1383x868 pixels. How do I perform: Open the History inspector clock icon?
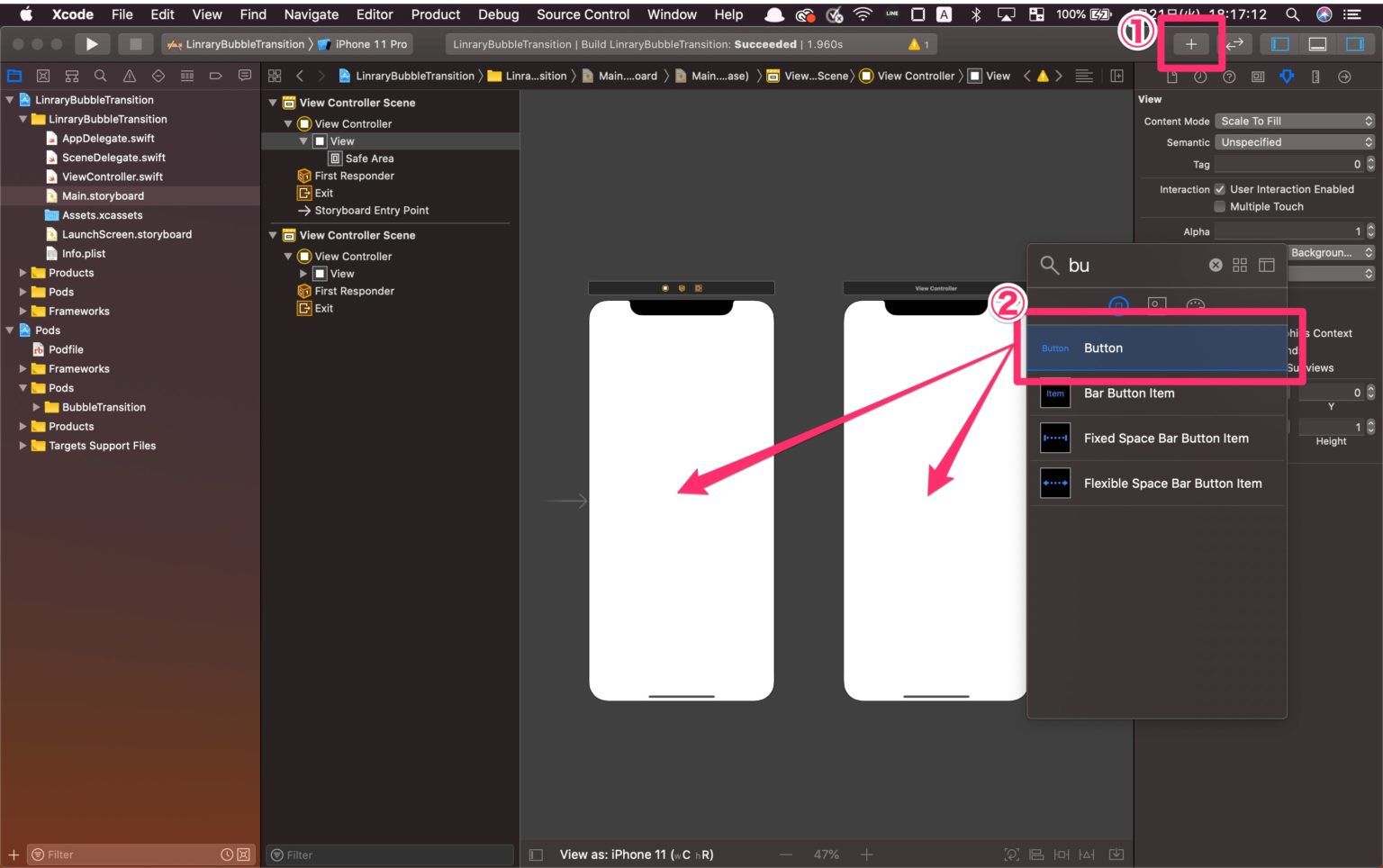pyautogui.click(x=1199, y=77)
